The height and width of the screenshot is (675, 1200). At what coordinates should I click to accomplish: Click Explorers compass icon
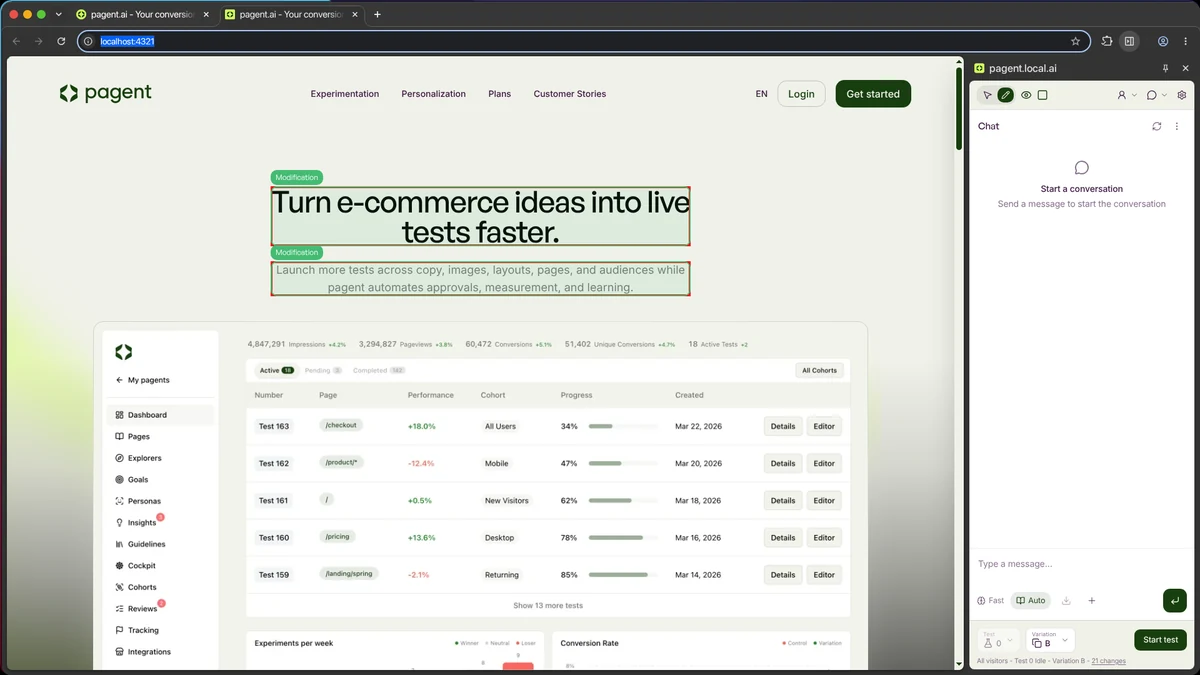[120, 458]
